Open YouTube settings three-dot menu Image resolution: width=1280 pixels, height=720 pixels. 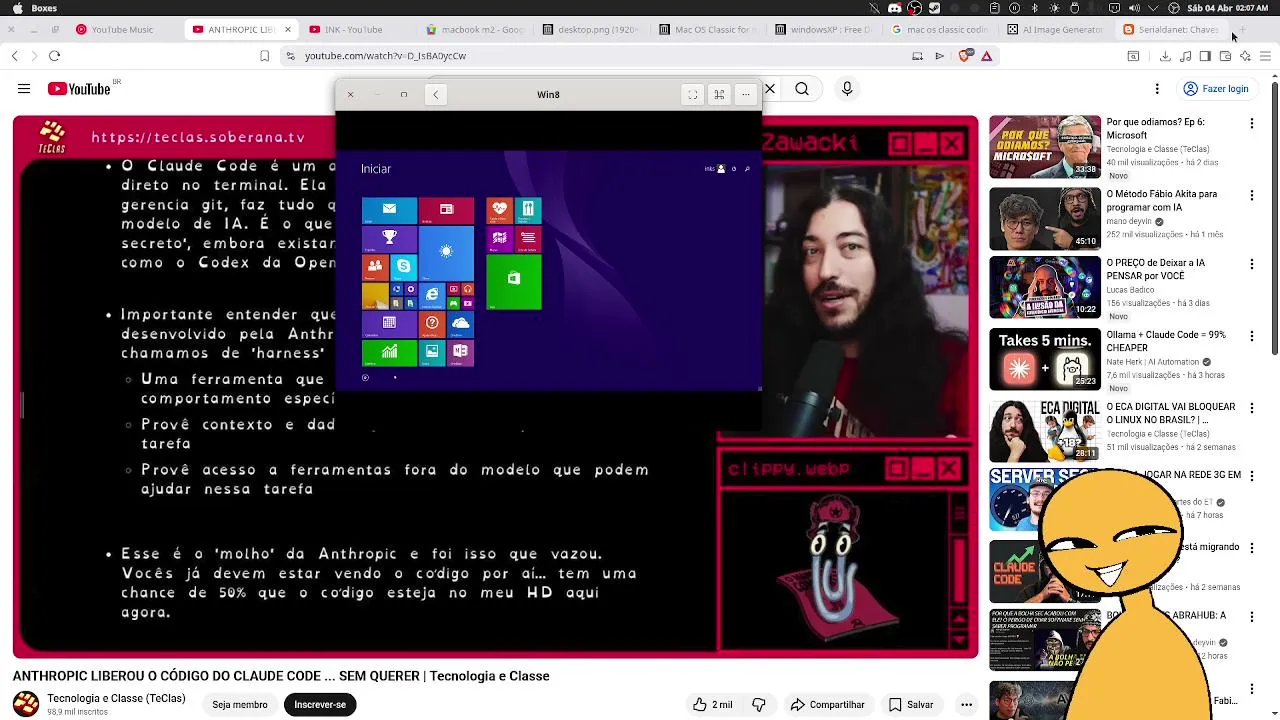pos(1157,89)
